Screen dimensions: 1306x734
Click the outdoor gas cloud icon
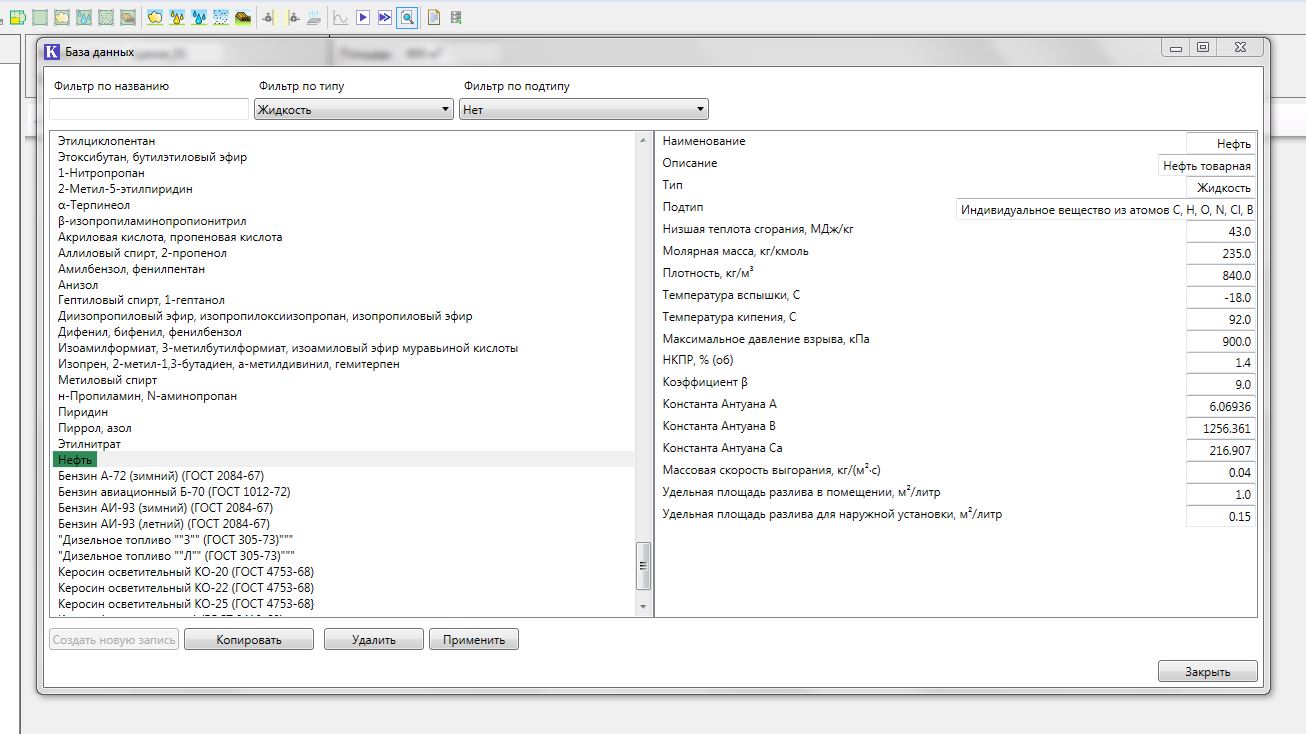pos(155,17)
